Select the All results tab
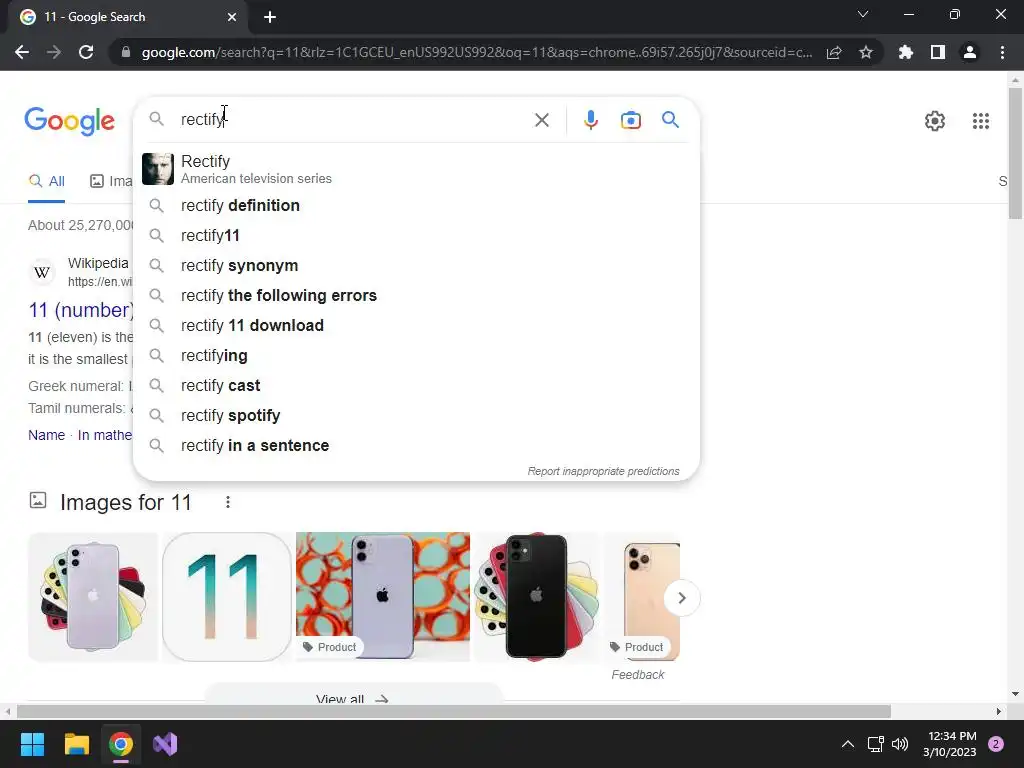The image size is (1024, 768). 46,182
